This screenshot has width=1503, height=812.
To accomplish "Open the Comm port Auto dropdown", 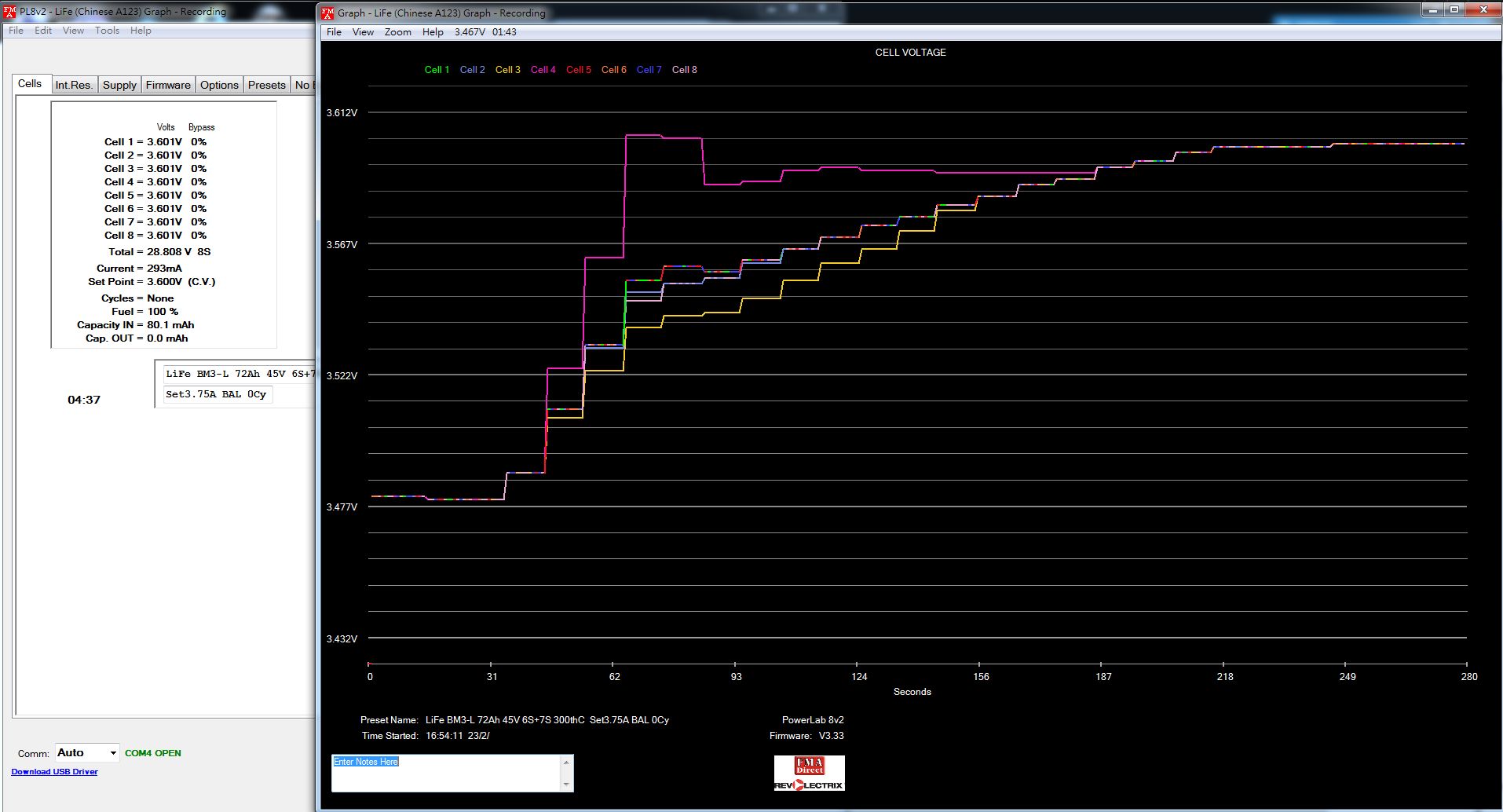I will [x=113, y=753].
